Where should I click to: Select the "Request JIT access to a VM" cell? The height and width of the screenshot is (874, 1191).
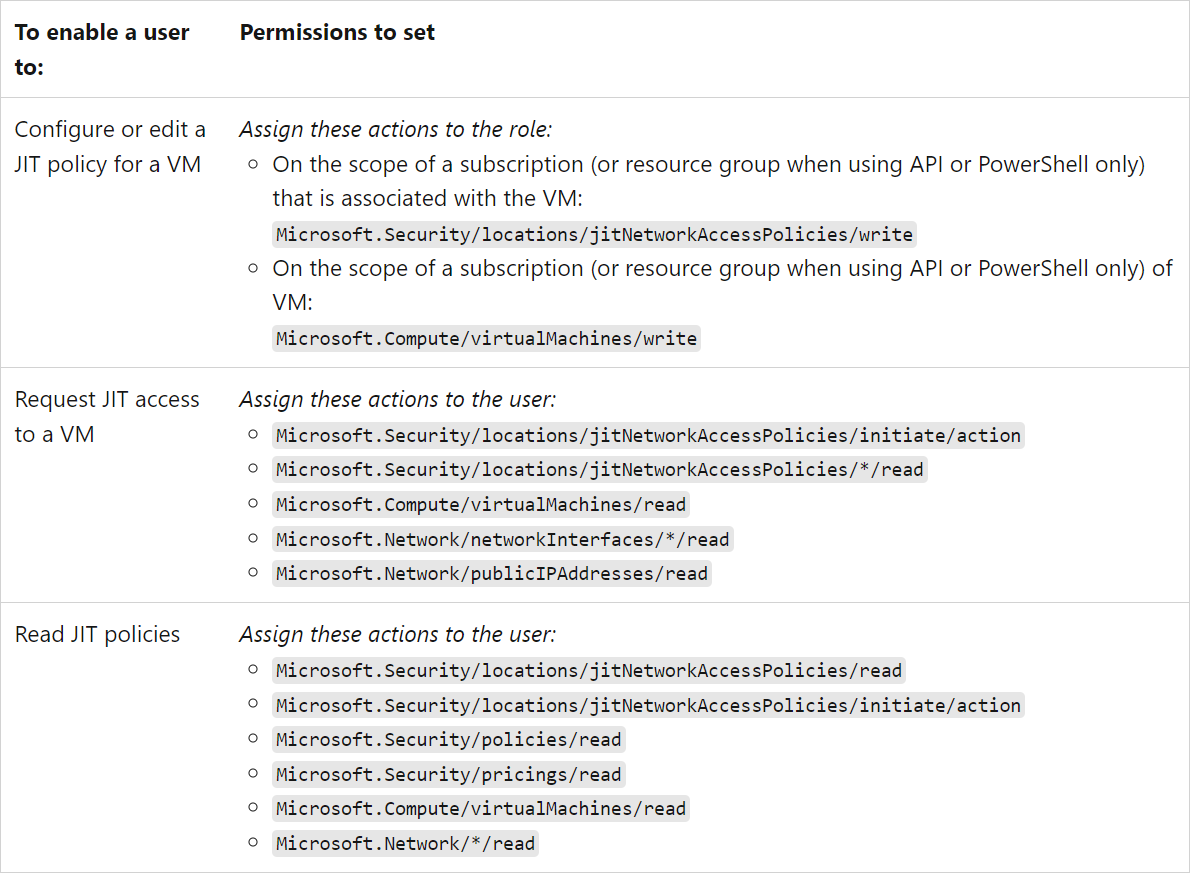pos(107,417)
